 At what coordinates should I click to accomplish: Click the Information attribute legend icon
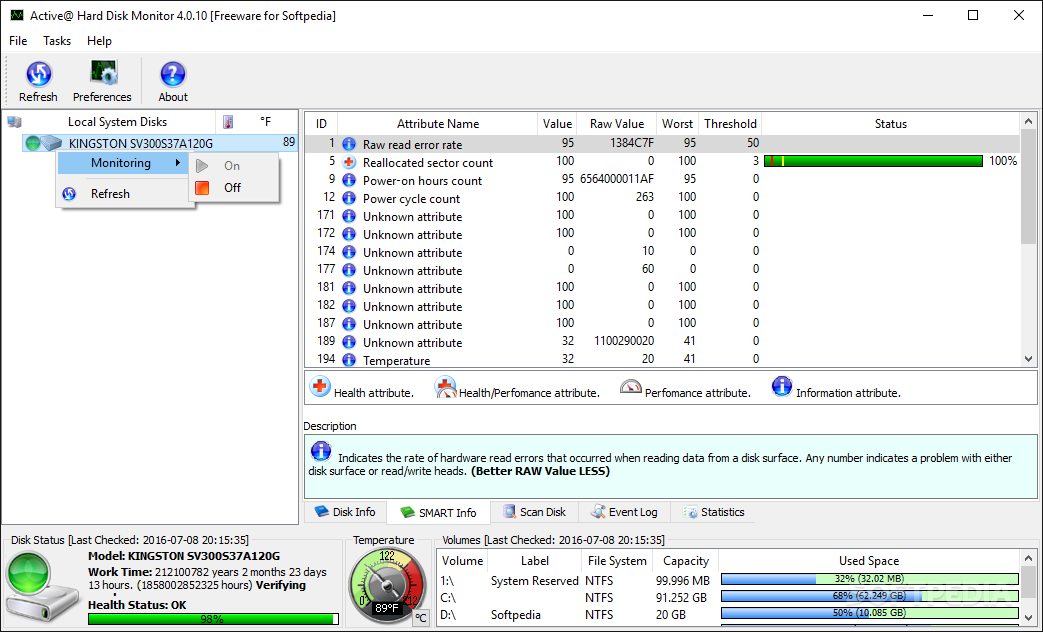pyautogui.click(x=782, y=386)
